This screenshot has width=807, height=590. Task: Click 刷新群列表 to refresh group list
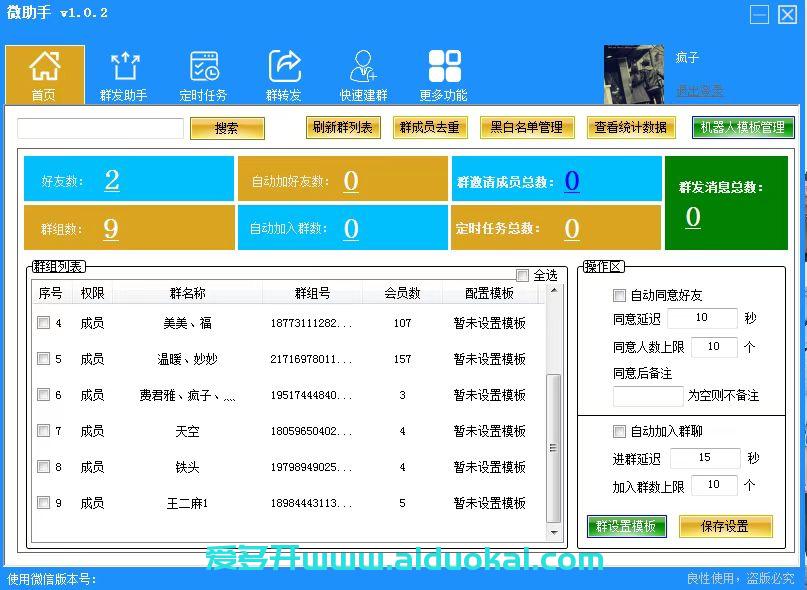click(x=342, y=127)
